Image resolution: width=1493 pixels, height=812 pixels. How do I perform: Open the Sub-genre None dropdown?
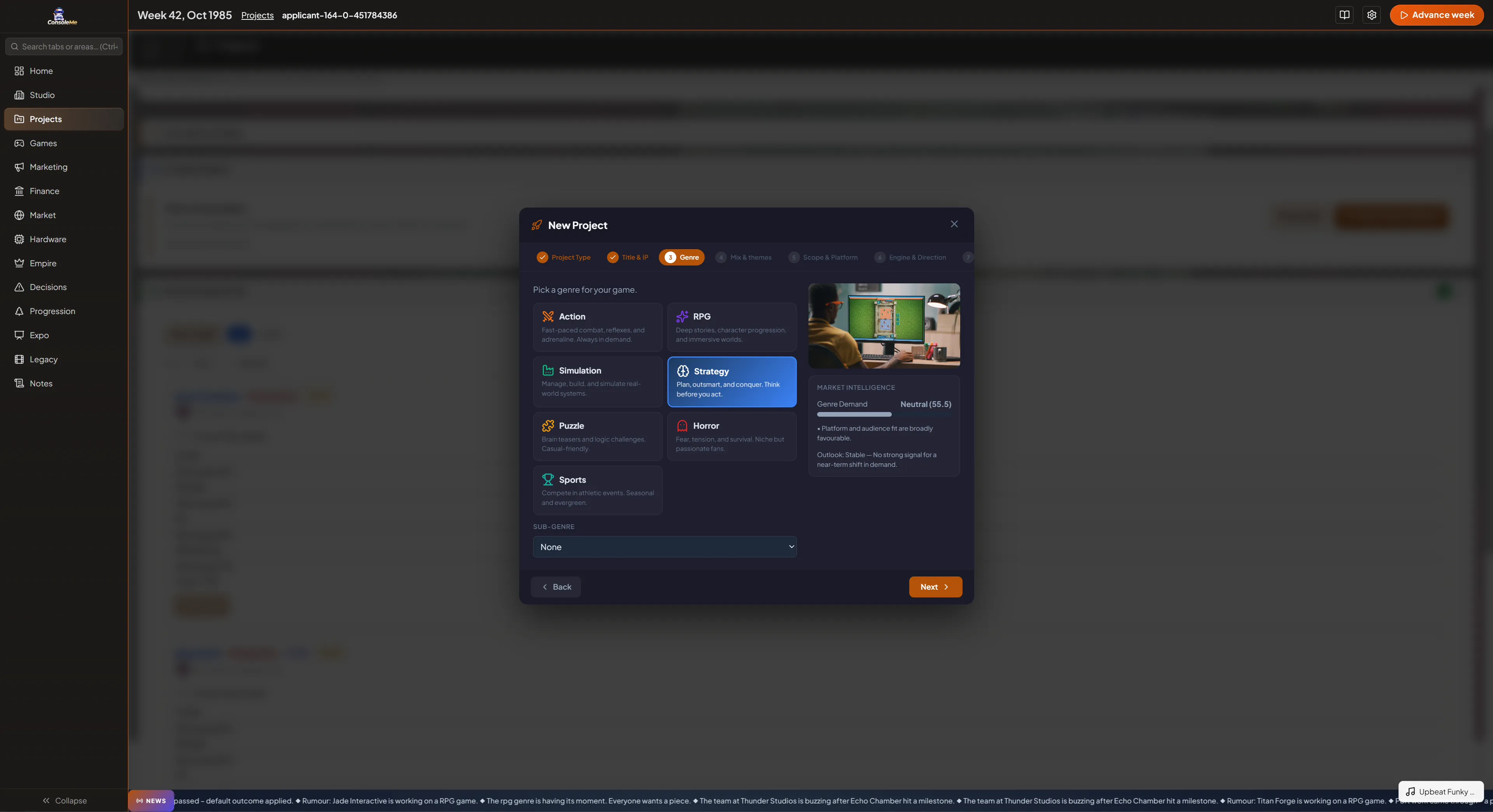tap(665, 547)
